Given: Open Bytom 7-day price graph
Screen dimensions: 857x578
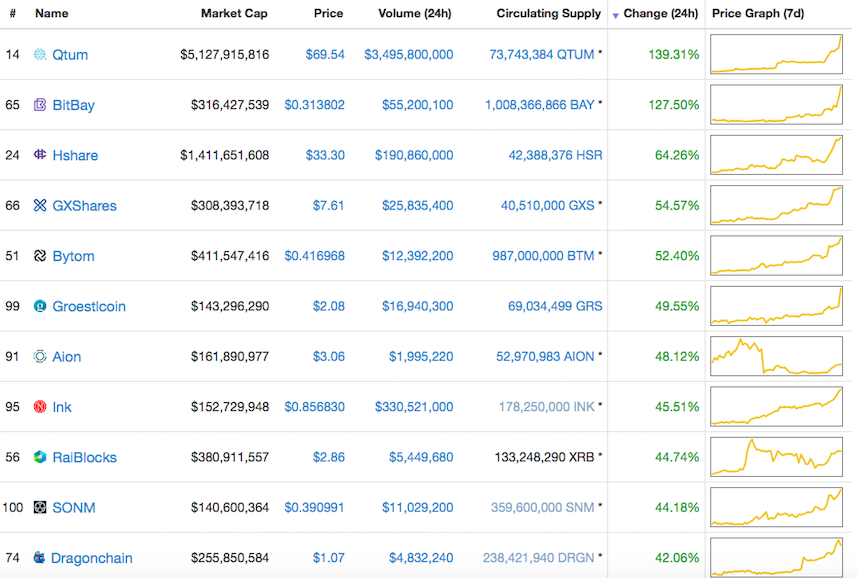Looking at the screenshot, I should coord(776,255).
